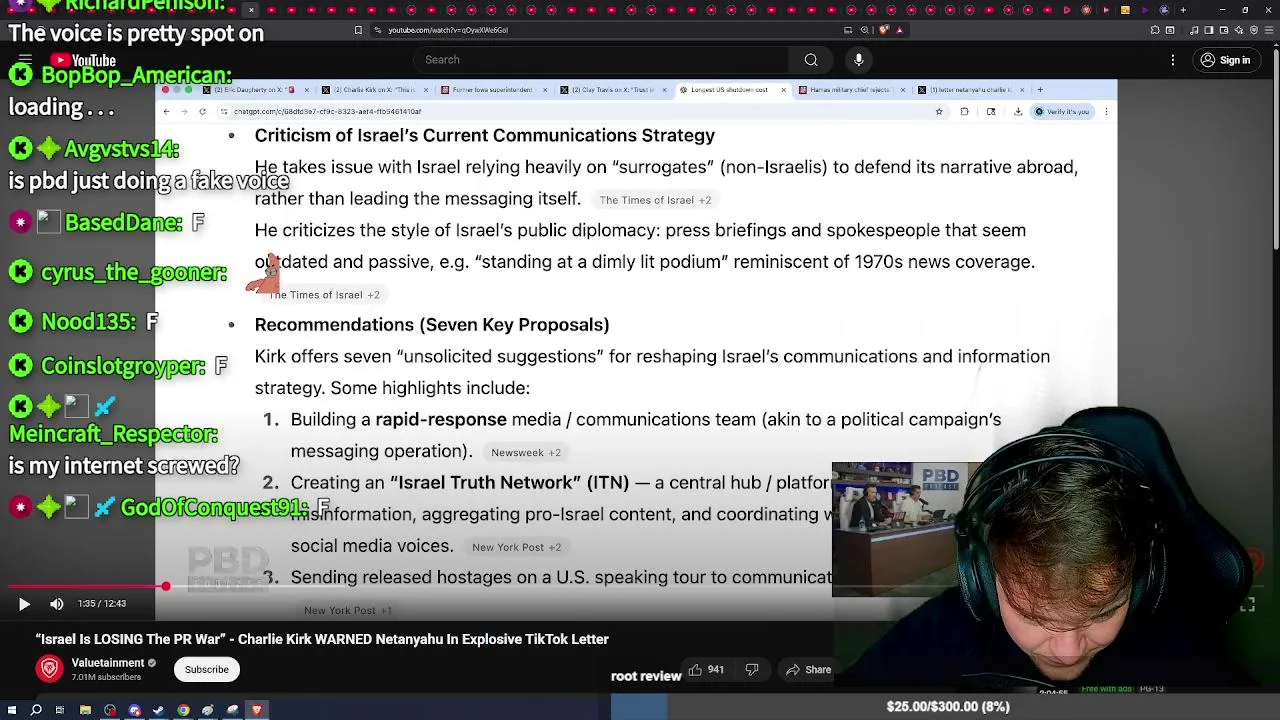Add new tab in inner Chrome window
Image resolution: width=1280 pixels, height=720 pixels.
[1040, 90]
